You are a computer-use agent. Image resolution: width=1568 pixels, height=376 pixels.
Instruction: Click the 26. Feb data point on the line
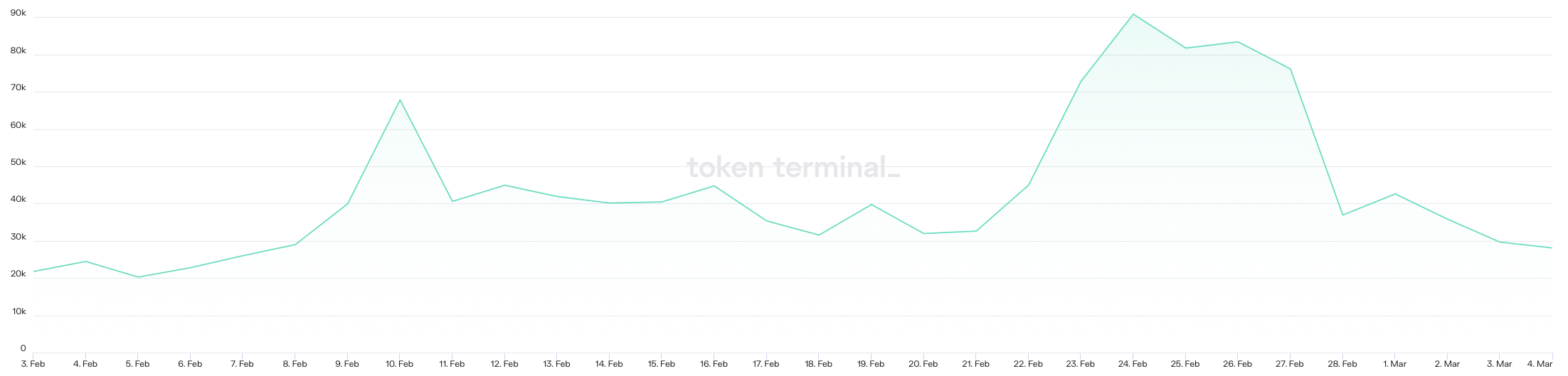(x=1238, y=42)
